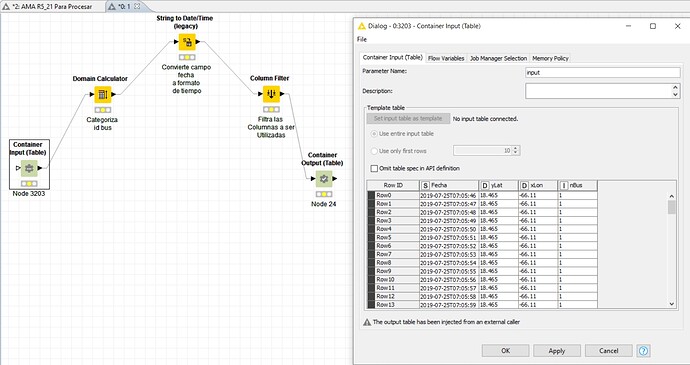Close the Container Input dialog window
This screenshot has height=365, width=690.
(x=677, y=26)
